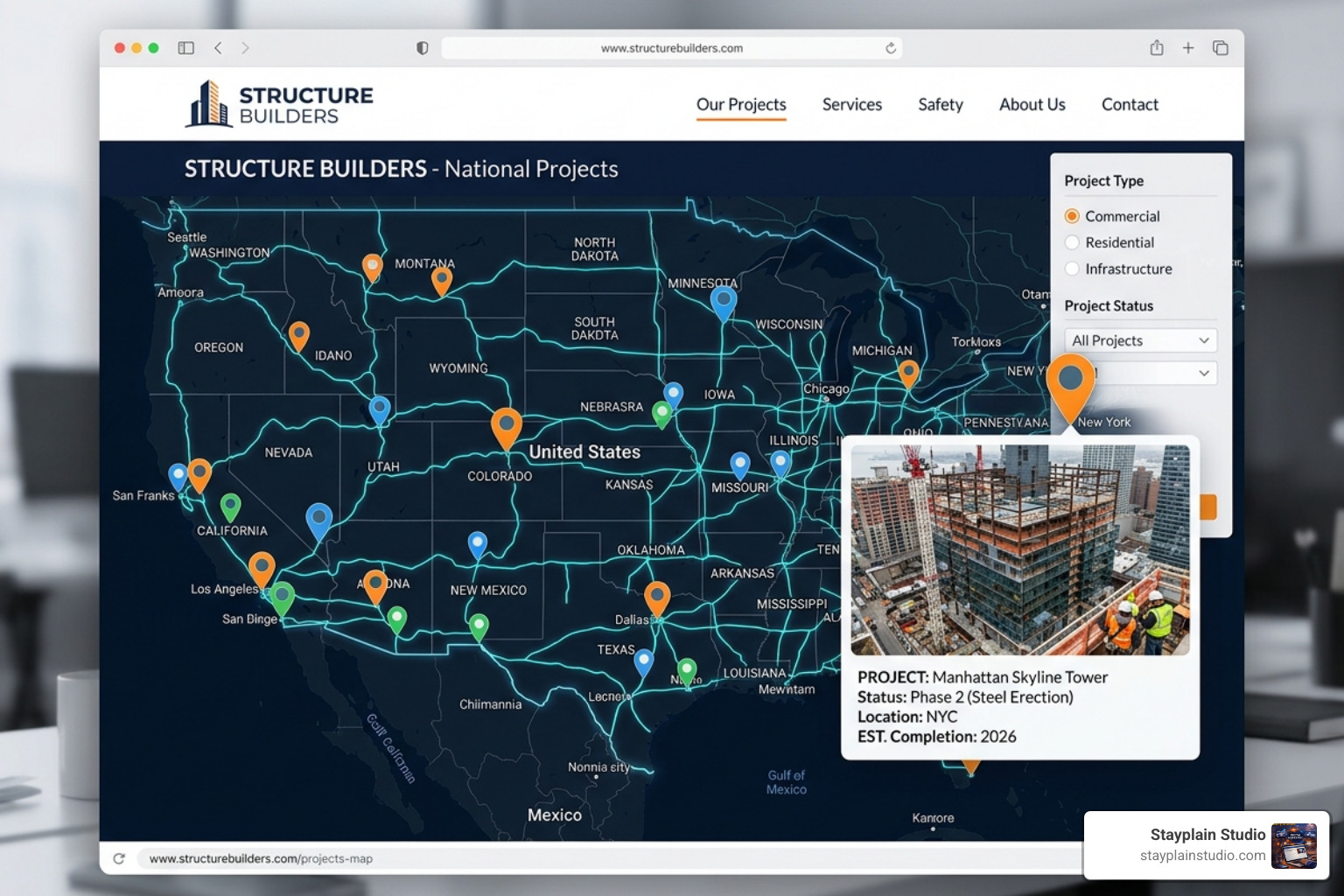Click the Project Type heading

(x=1103, y=180)
